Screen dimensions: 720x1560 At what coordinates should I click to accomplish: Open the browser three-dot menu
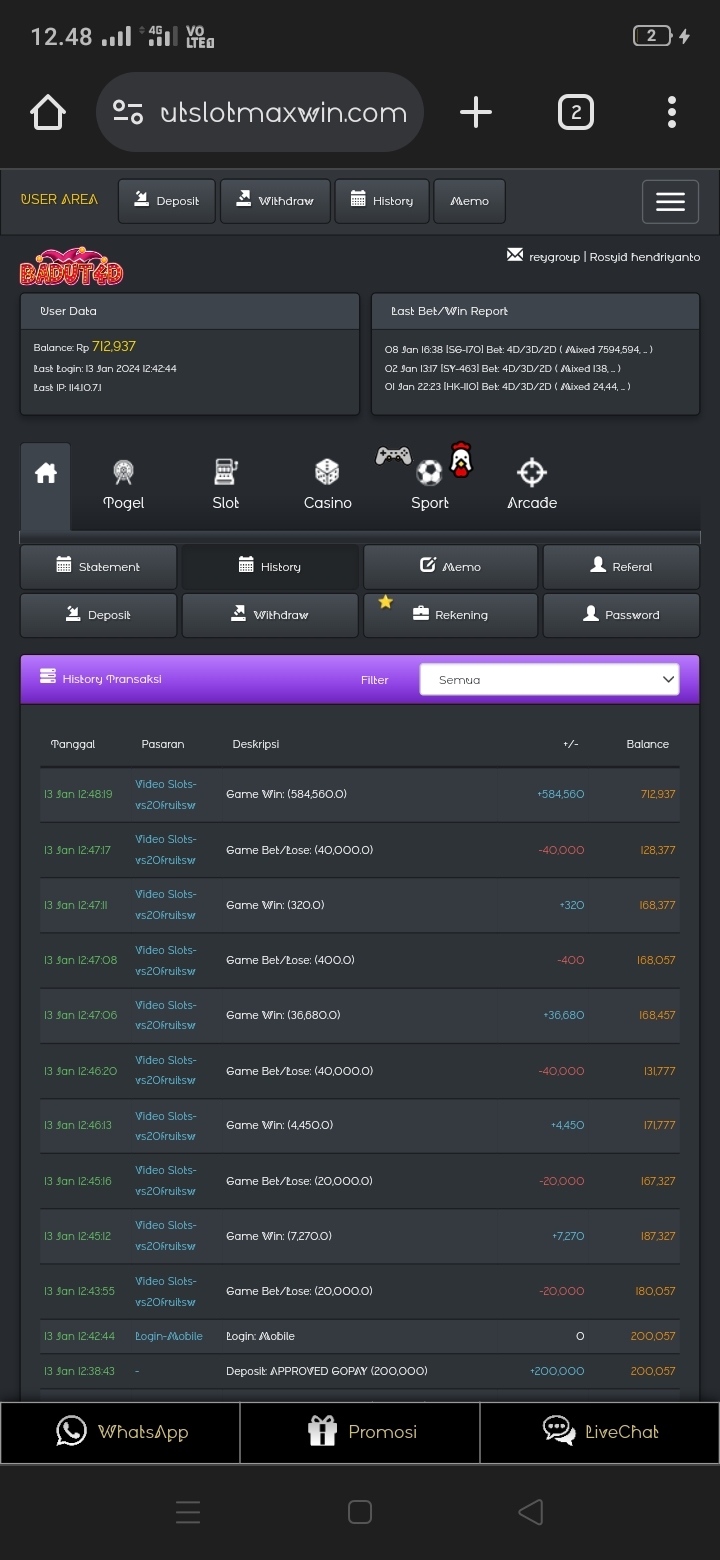[671, 113]
